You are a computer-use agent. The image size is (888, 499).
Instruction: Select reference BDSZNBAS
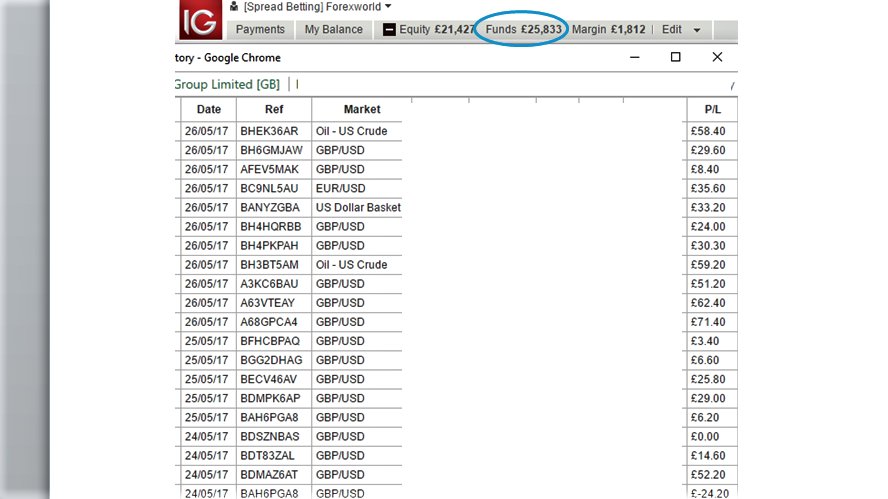tap(270, 437)
